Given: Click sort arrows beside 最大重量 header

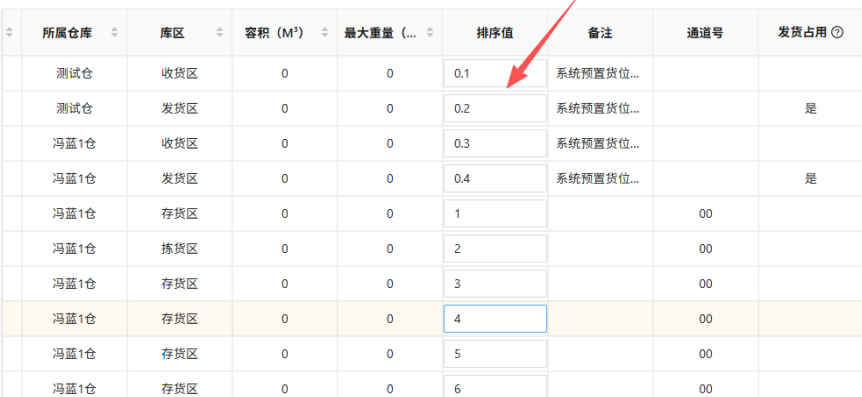Looking at the screenshot, I should (x=430, y=32).
